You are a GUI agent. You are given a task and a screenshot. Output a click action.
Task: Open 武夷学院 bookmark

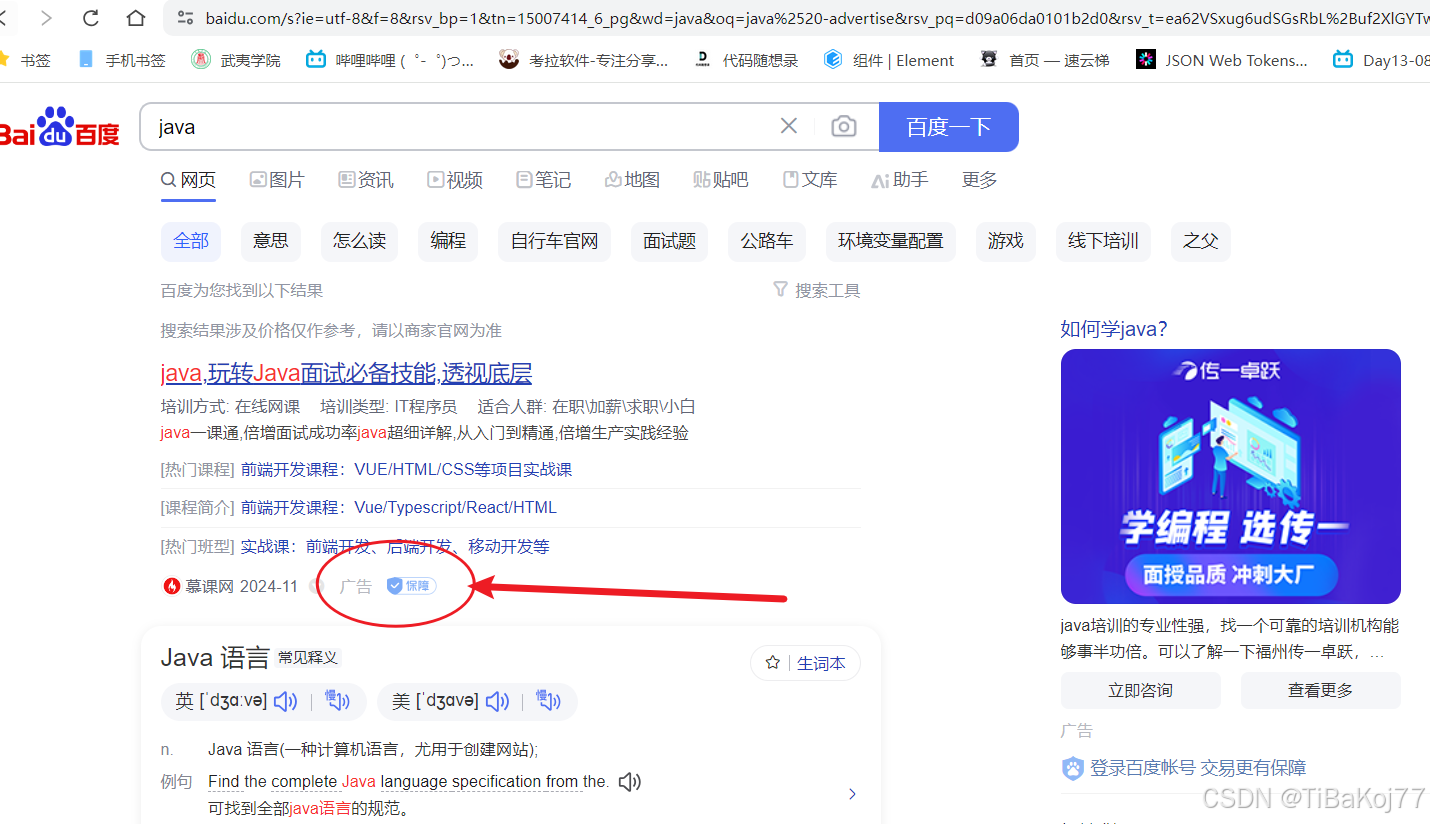point(236,60)
